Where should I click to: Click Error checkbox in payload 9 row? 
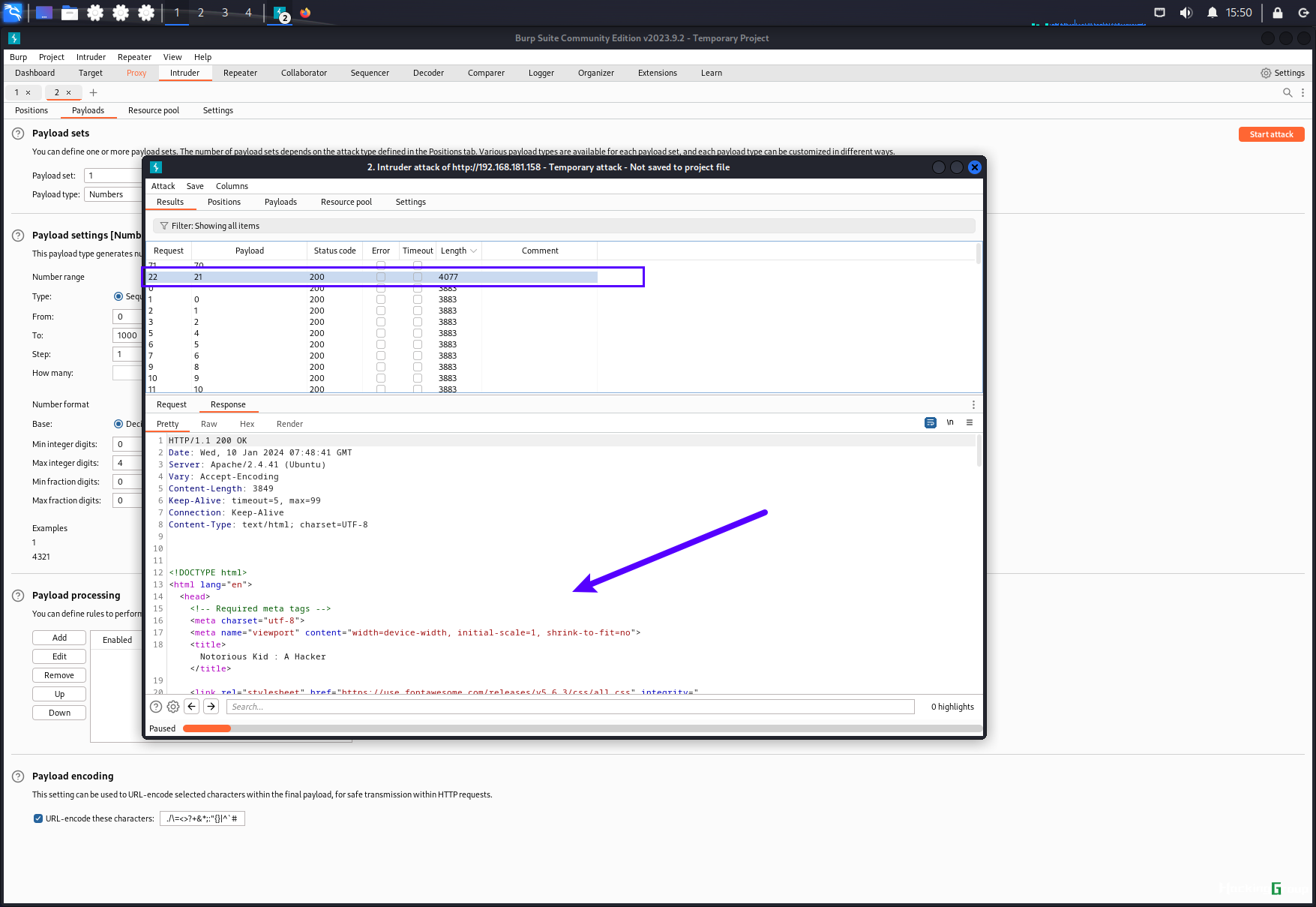381,378
